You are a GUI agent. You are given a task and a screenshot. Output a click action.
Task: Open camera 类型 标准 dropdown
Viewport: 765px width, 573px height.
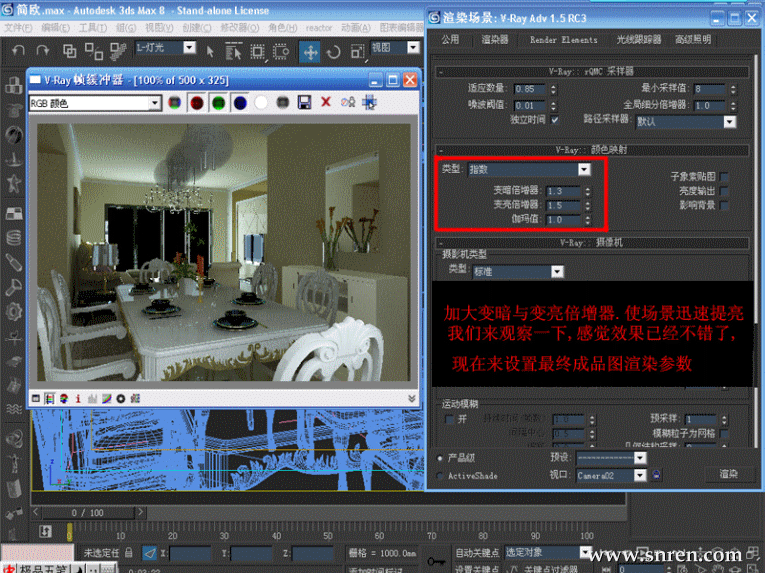[557, 271]
